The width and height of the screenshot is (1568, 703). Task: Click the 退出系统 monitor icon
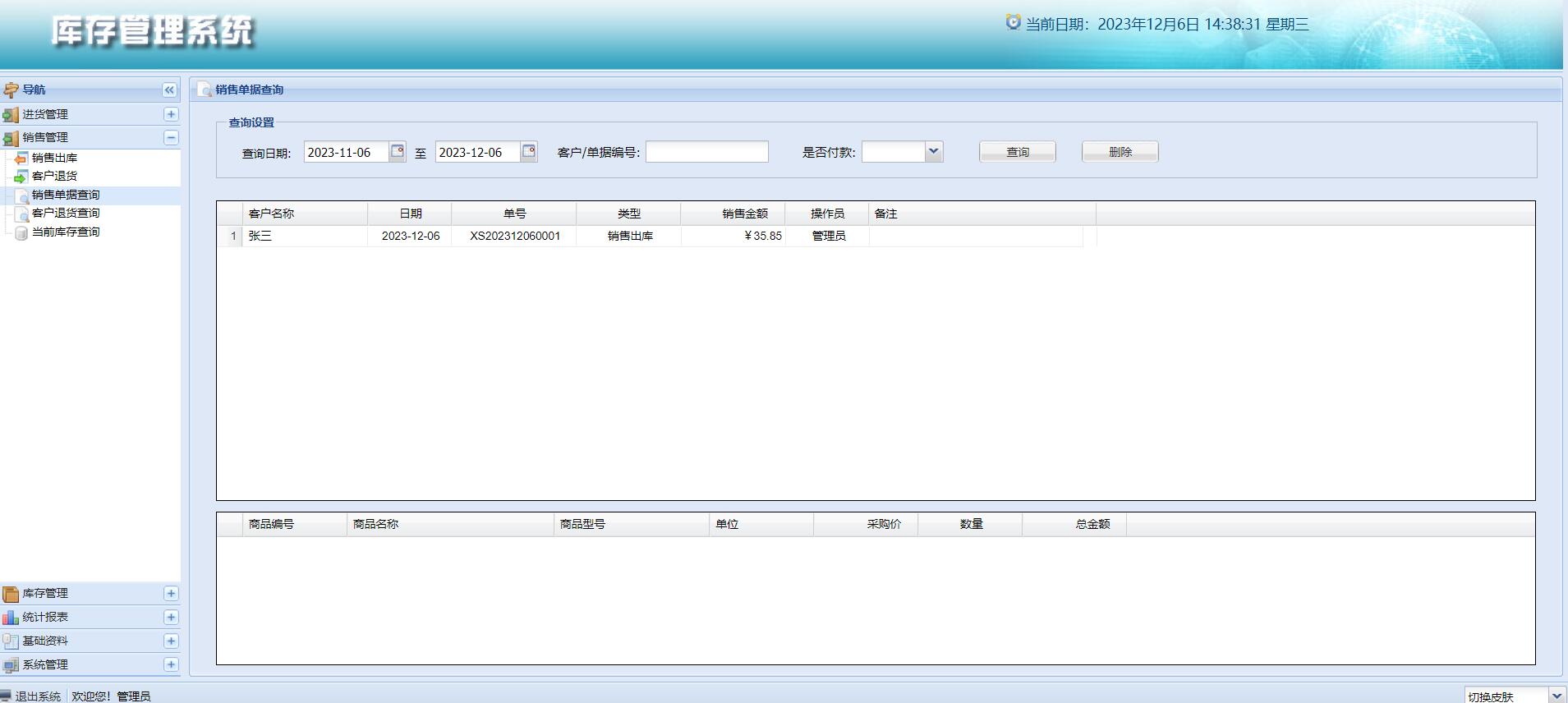coord(7,696)
